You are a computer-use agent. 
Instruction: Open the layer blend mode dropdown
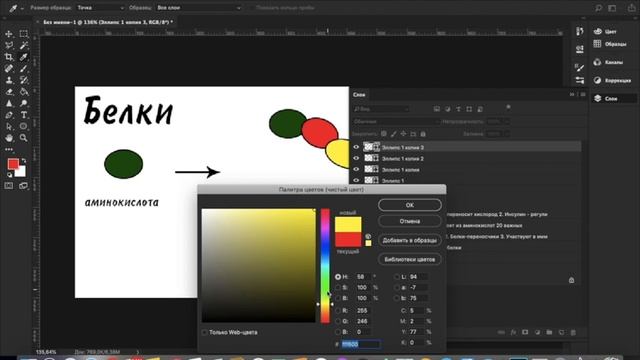(x=396, y=122)
